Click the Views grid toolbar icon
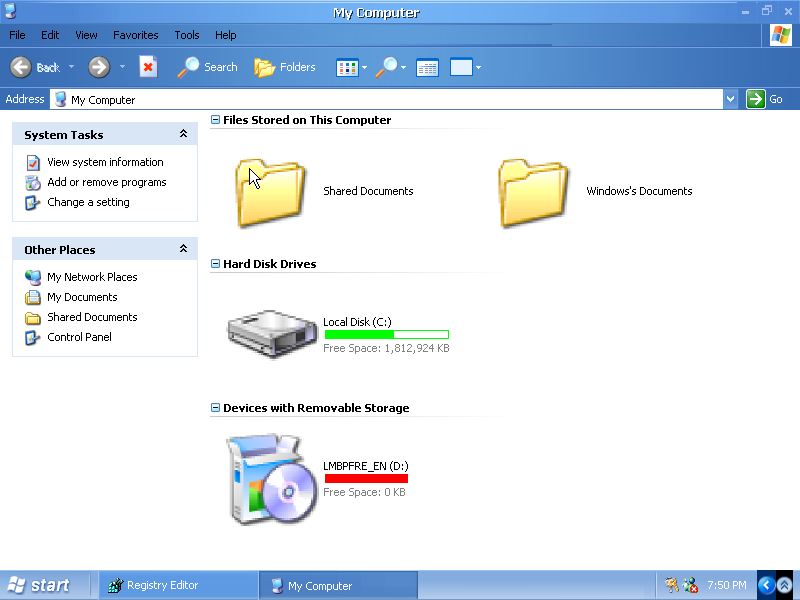The image size is (800, 600). pyautogui.click(x=347, y=68)
